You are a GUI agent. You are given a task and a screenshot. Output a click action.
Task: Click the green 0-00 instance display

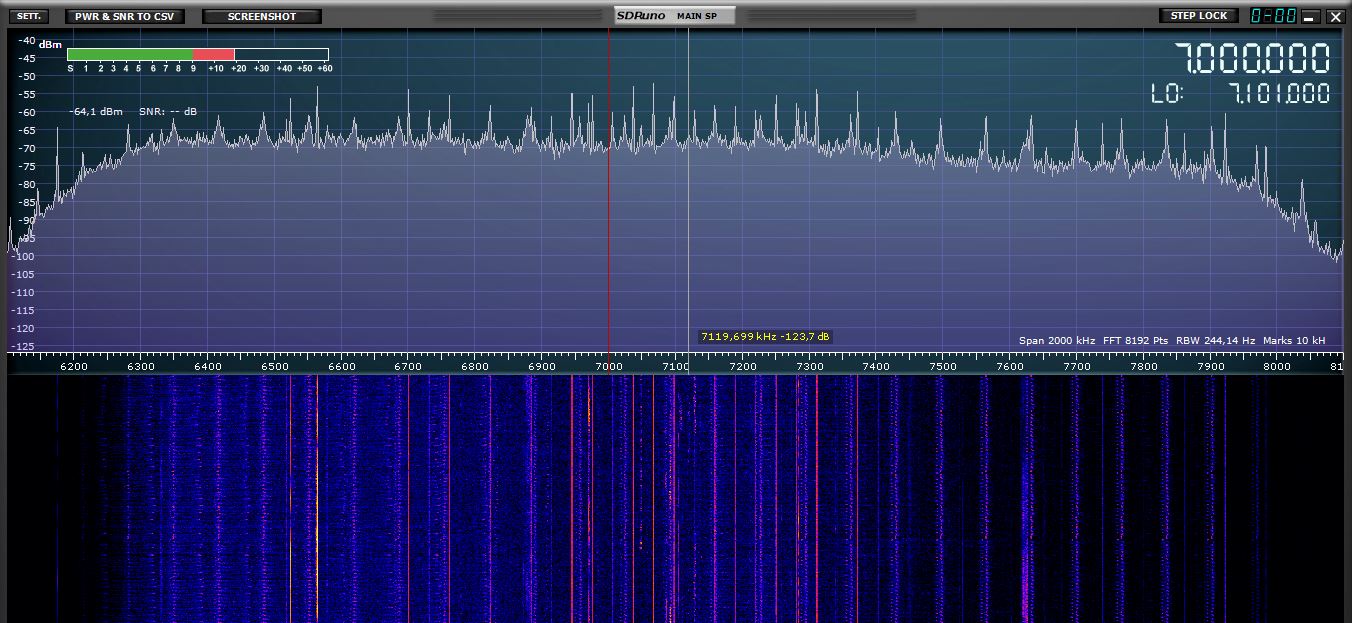point(1273,16)
